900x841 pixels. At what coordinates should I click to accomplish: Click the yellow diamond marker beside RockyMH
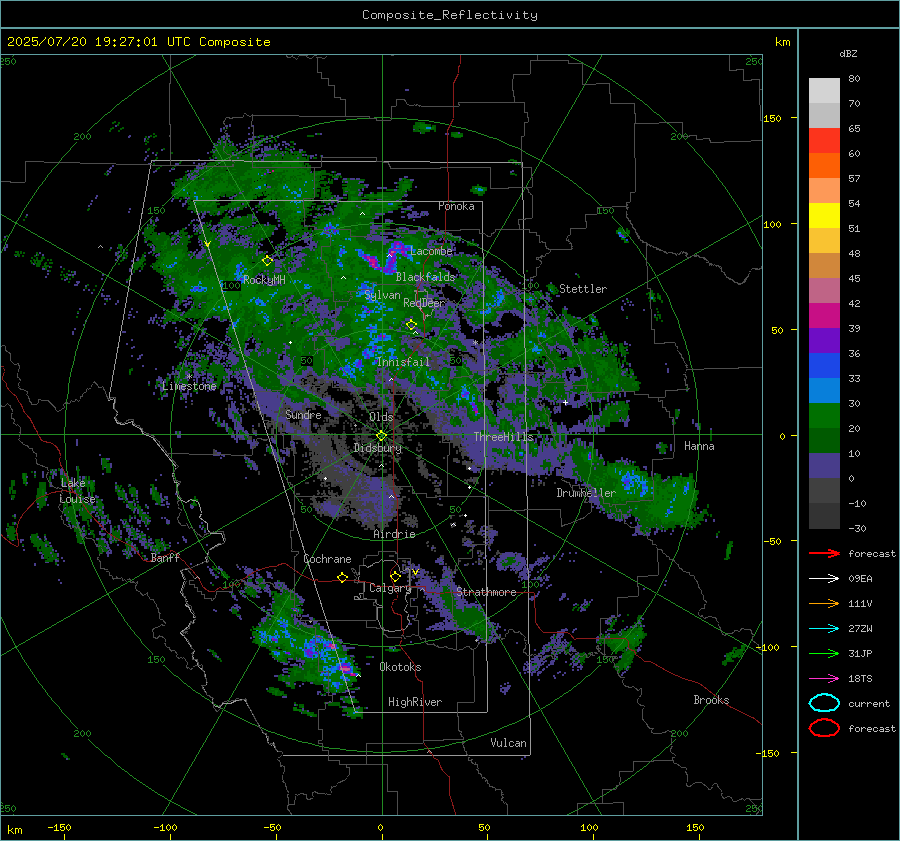[x=267, y=261]
